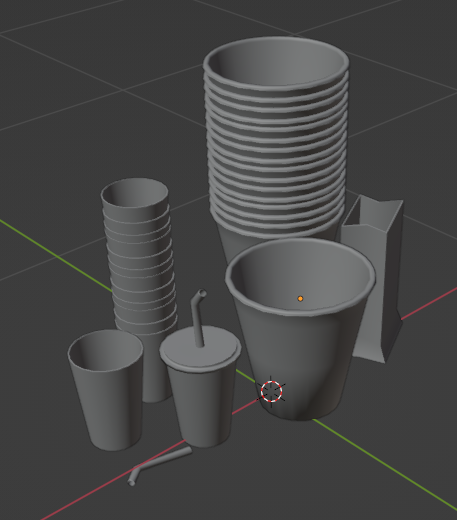Click the open top of the paper bag
Viewport: 457px width, 520px height.
click(372, 213)
